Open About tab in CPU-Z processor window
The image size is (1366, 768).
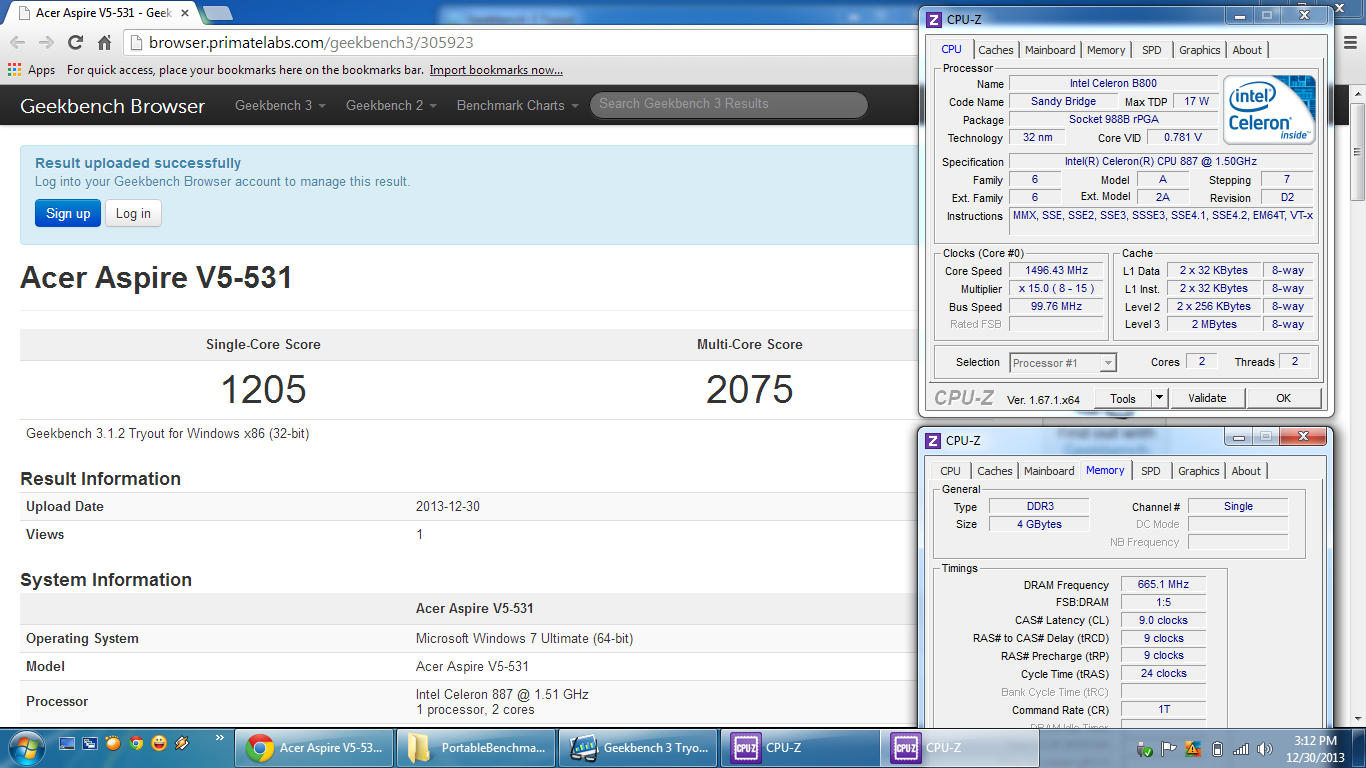click(x=1247, y=50)
